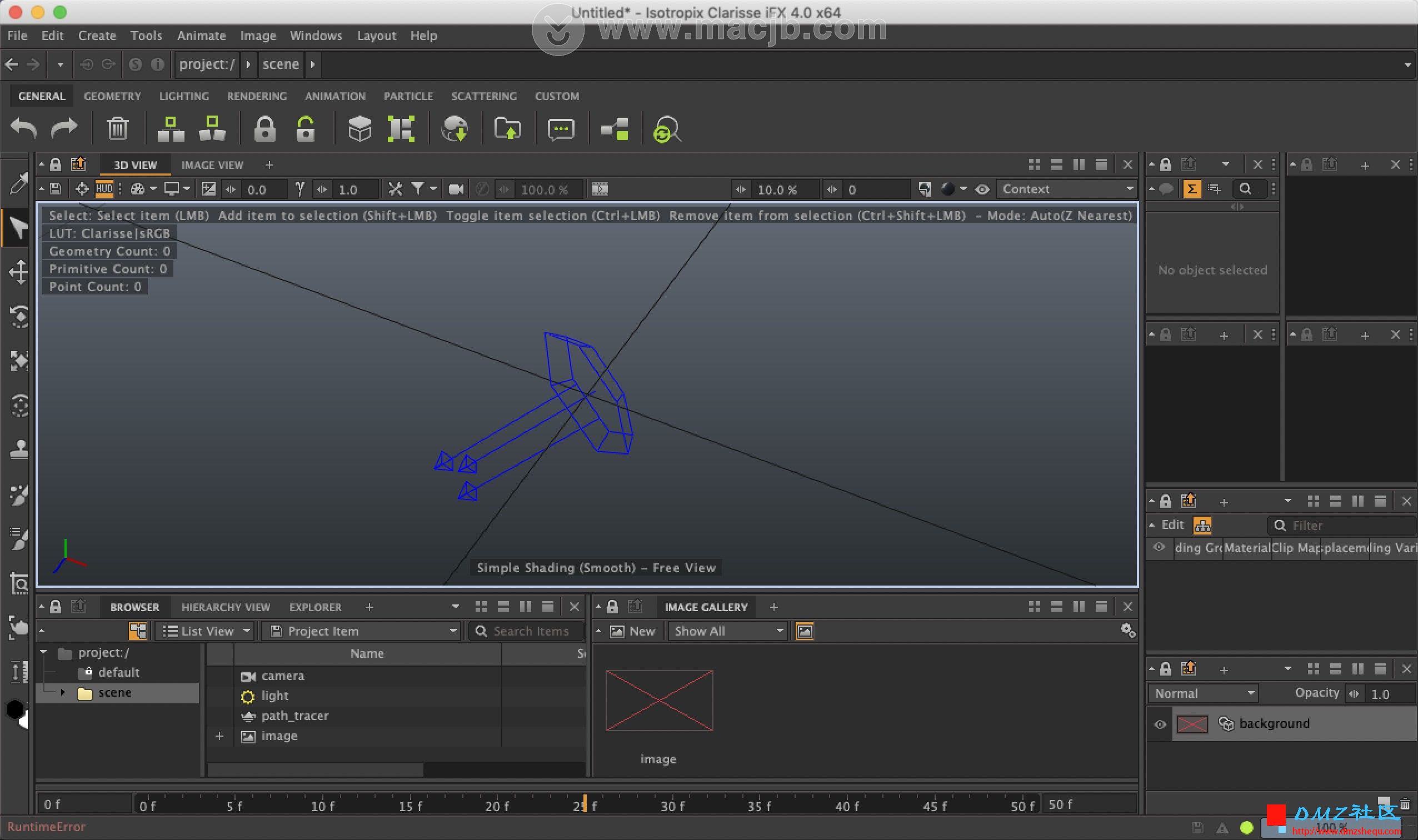Toggle the lock on Browser panel
1418x840 pixels.
tap(56, 607)
